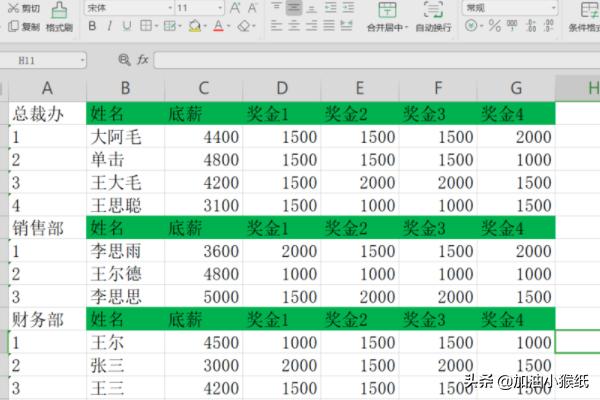Click the distributed alignment icon
This screenshot has height=400, width=600.
[x=346, y=26]
